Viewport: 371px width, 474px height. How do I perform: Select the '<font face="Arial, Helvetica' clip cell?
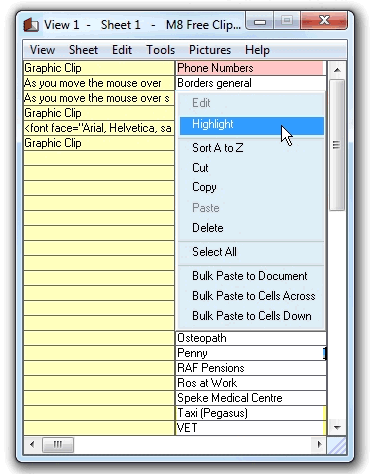click(99, 128)
